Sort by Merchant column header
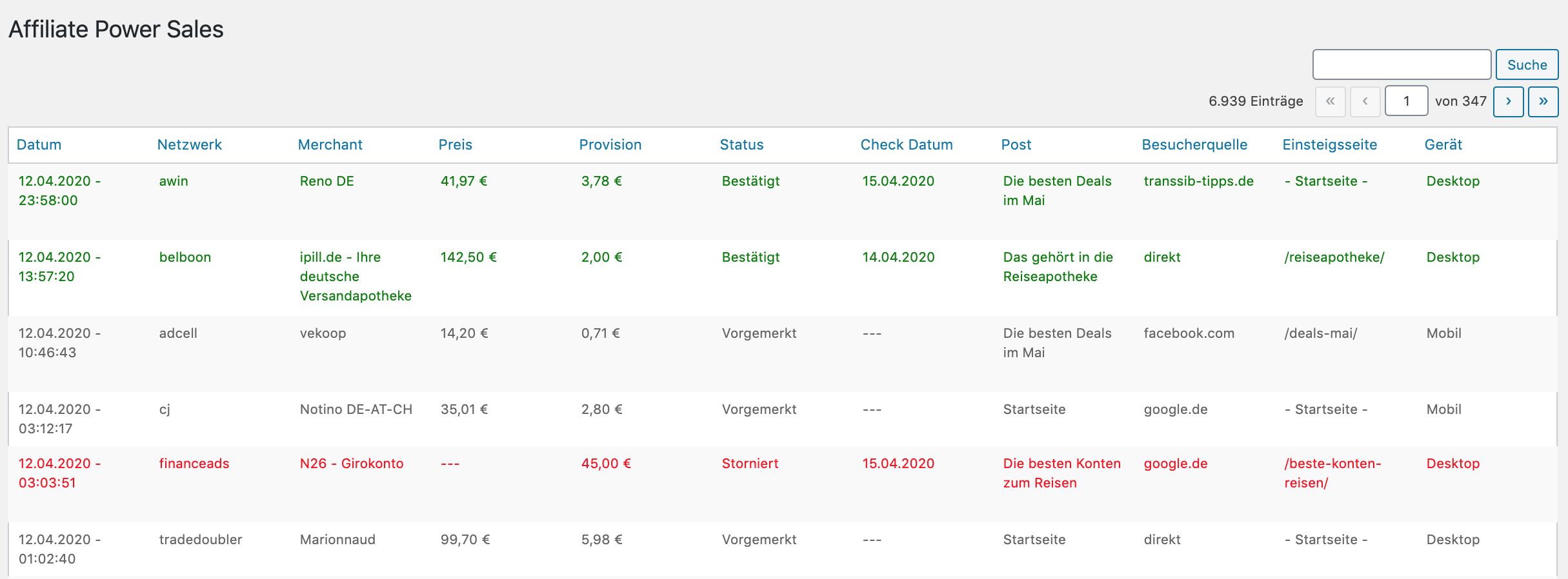 coord(330,144)
